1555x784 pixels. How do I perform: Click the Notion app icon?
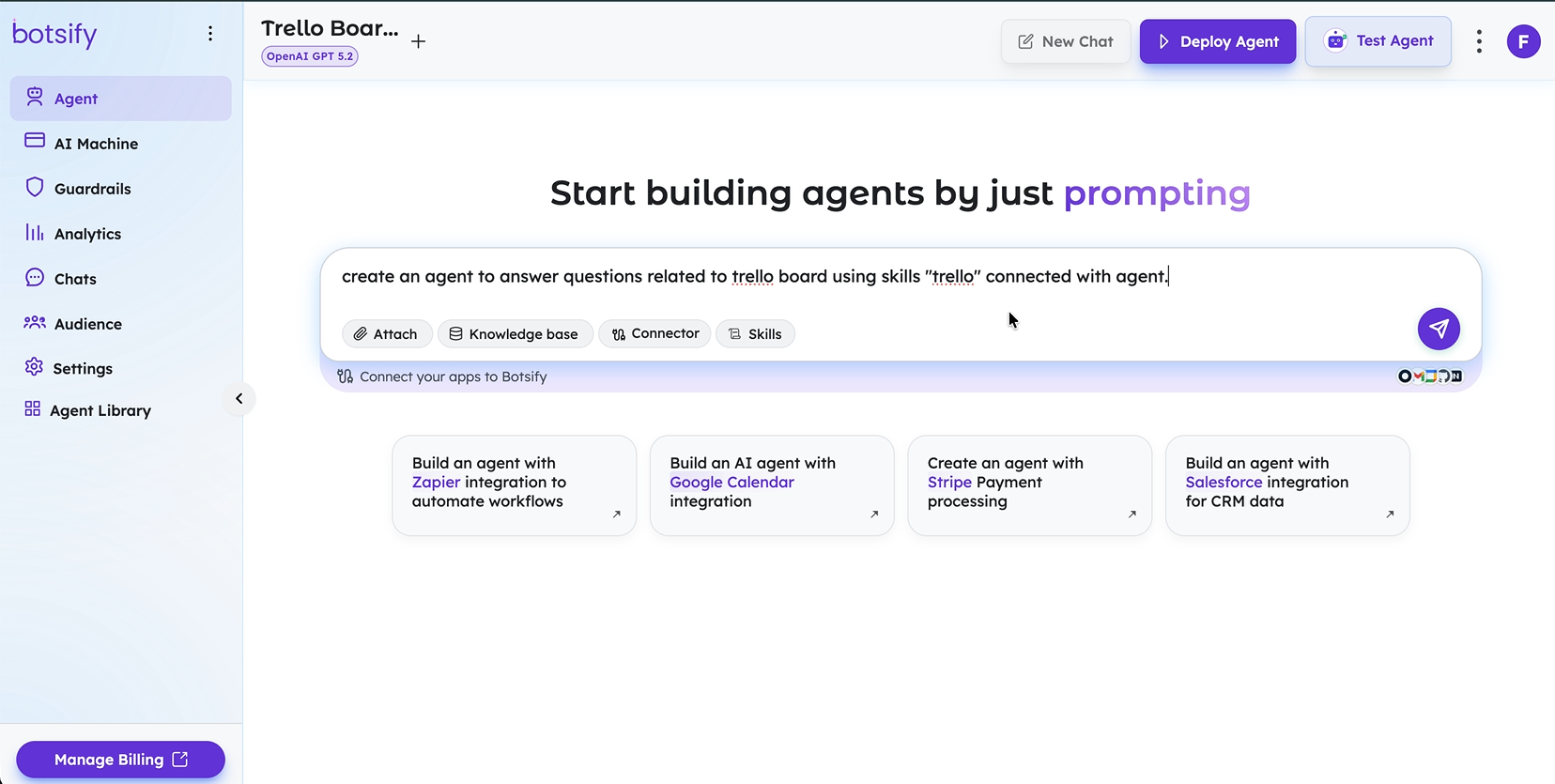click(x=1456, y=377)
